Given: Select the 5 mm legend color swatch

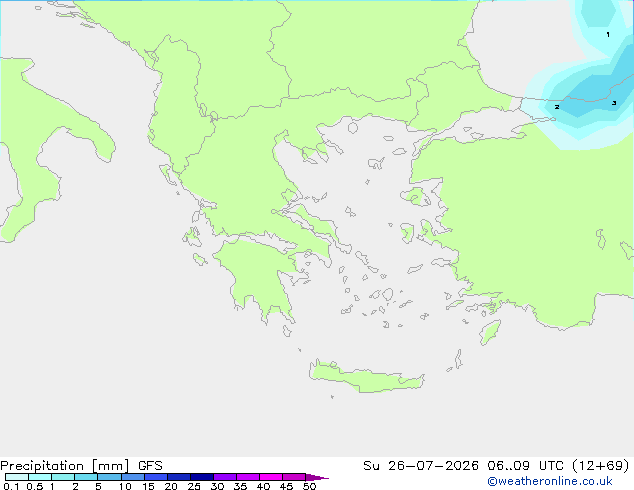Looking at the screenshot, I should point(109,477).
